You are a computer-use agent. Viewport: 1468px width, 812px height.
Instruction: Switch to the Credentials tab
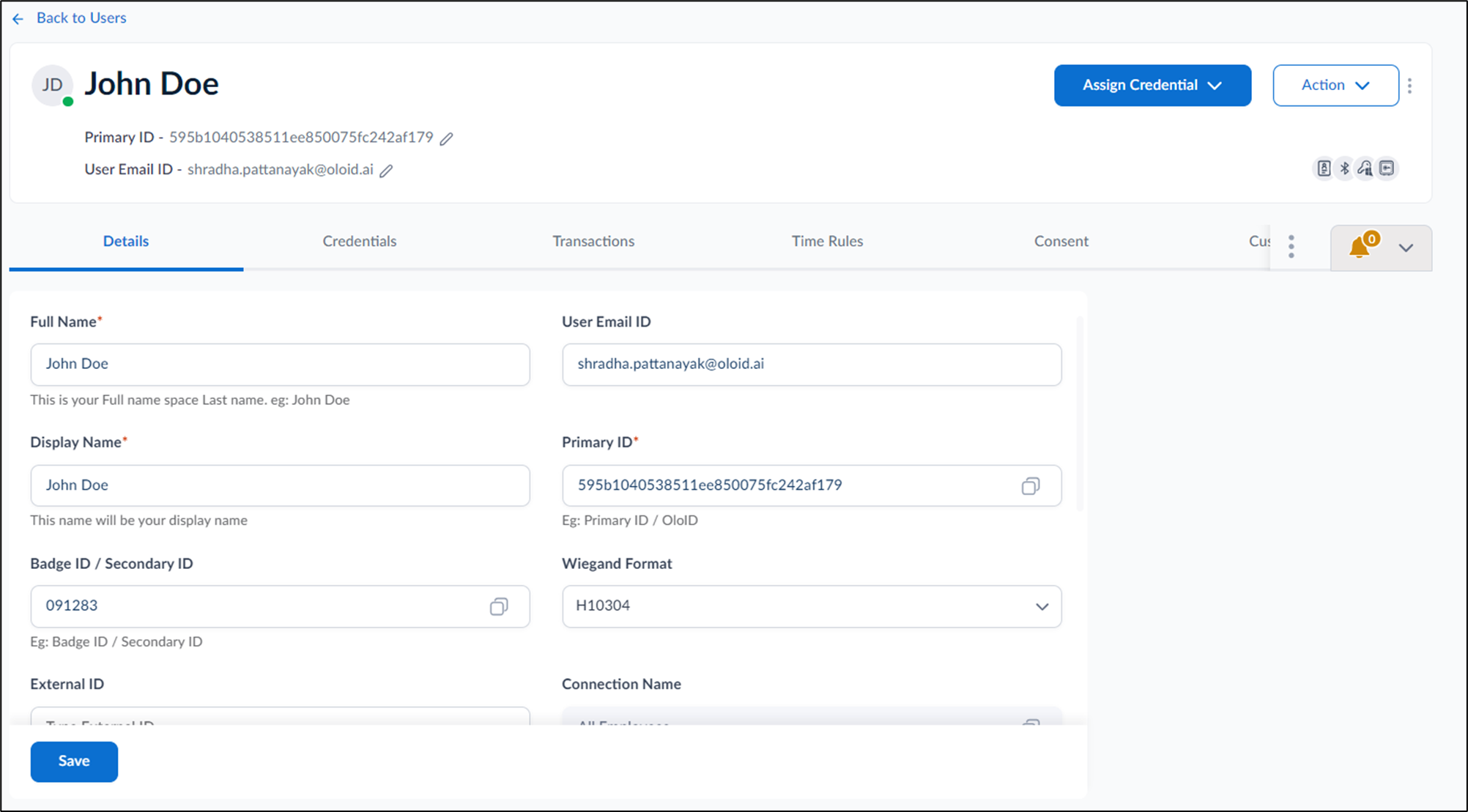point(360,242)
